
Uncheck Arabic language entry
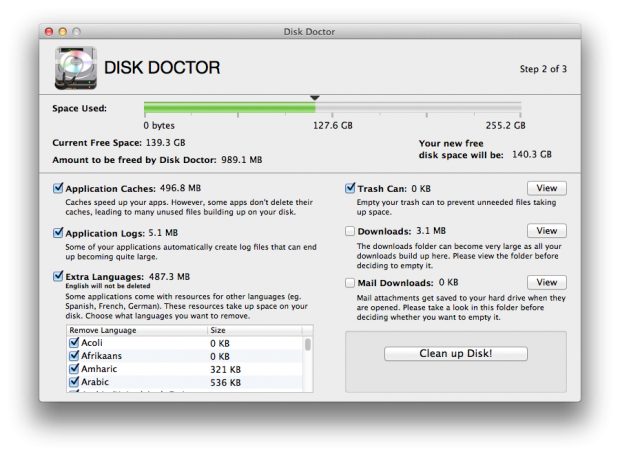coord(73,382)
